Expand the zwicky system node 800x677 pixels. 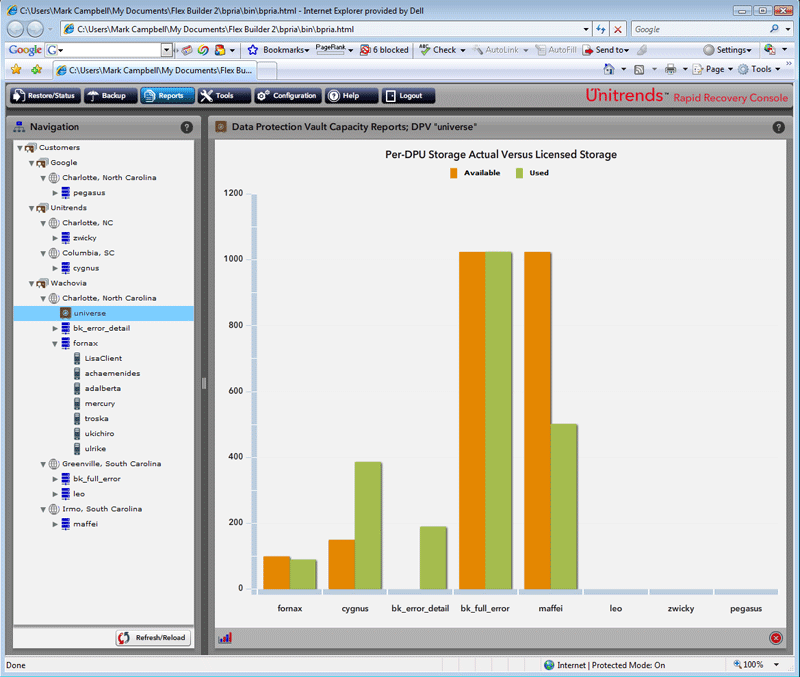pos(55,238)
